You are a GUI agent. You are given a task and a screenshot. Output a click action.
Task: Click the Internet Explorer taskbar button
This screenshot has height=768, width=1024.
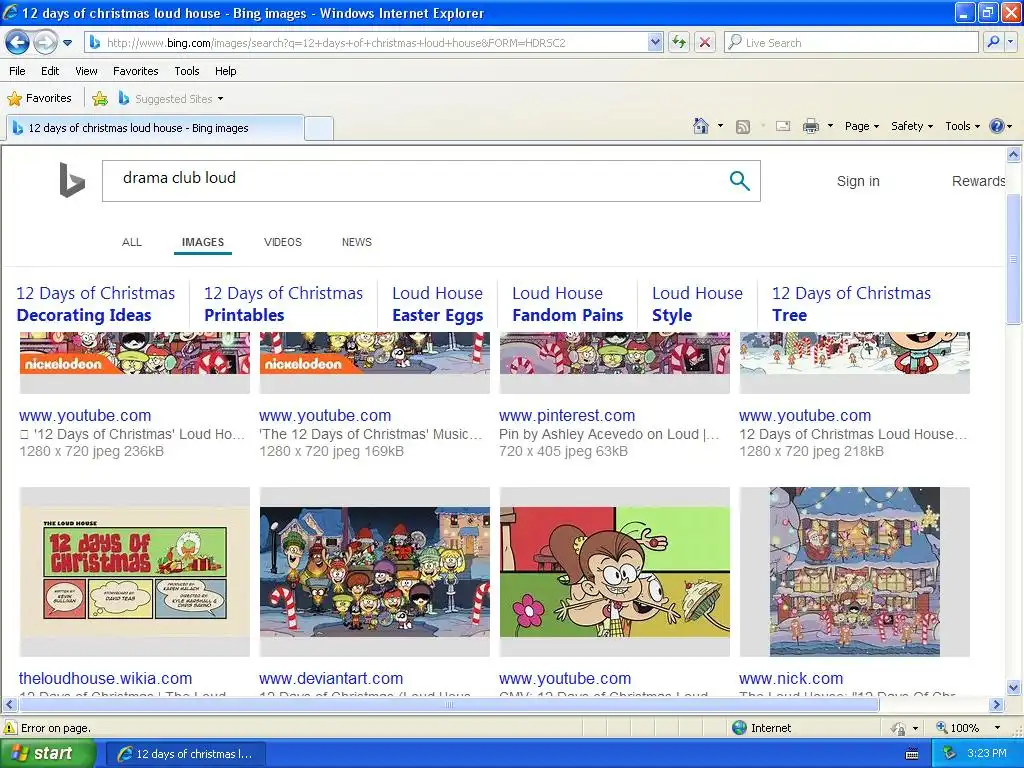coord(185,754)
